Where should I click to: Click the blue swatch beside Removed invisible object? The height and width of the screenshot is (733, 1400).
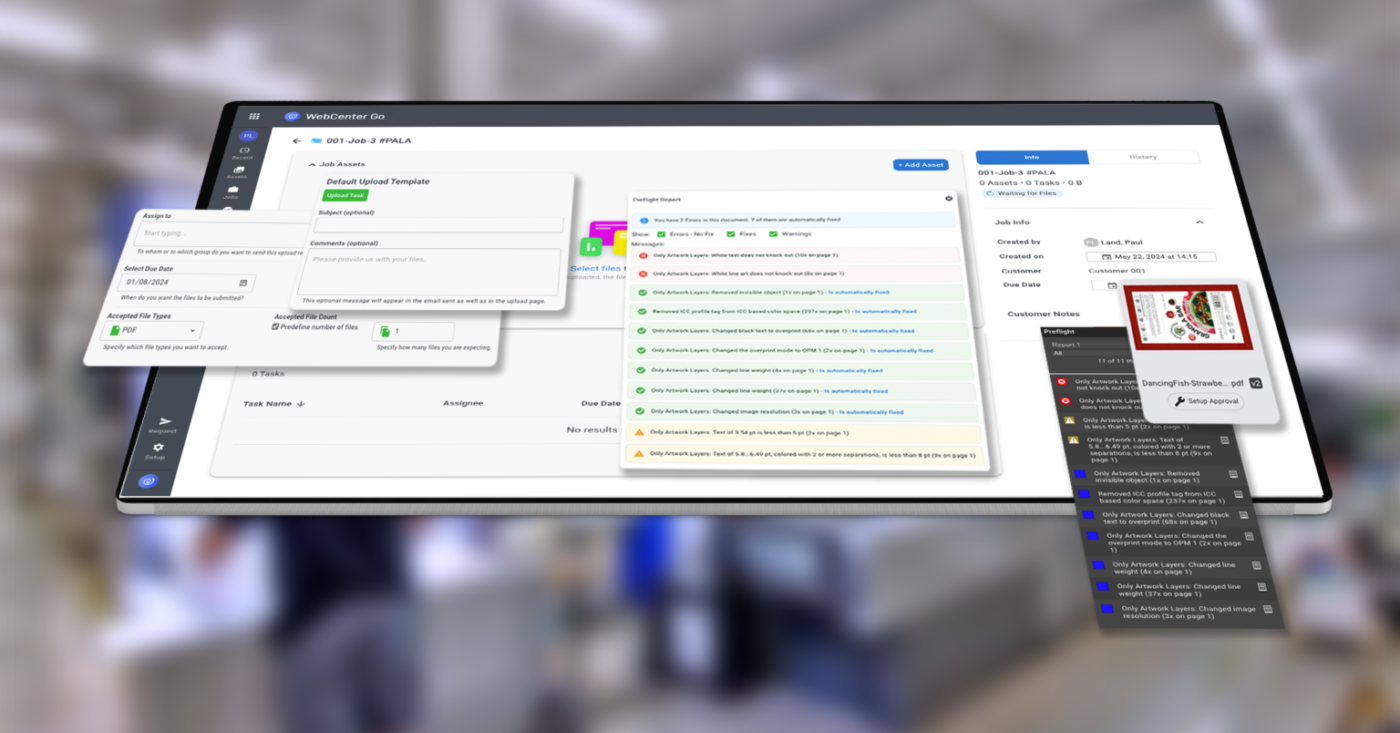coord(1080,474)
